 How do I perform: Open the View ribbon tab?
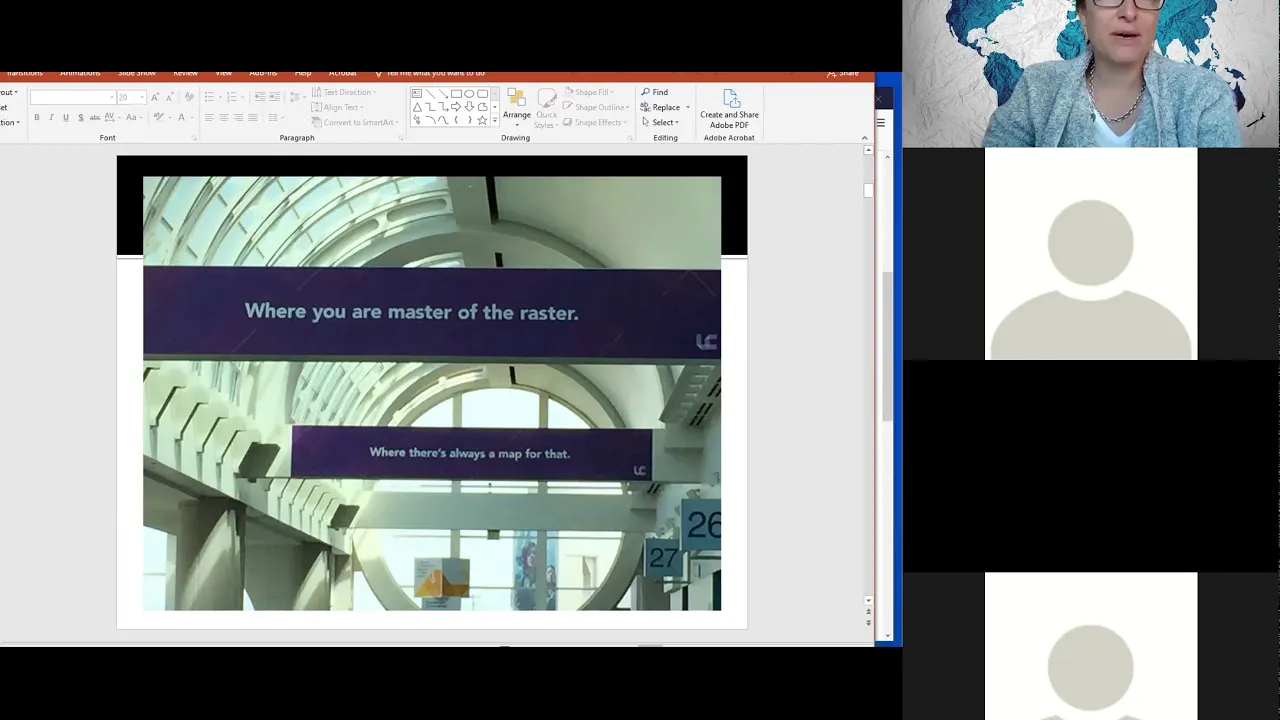tap(224, 73)
